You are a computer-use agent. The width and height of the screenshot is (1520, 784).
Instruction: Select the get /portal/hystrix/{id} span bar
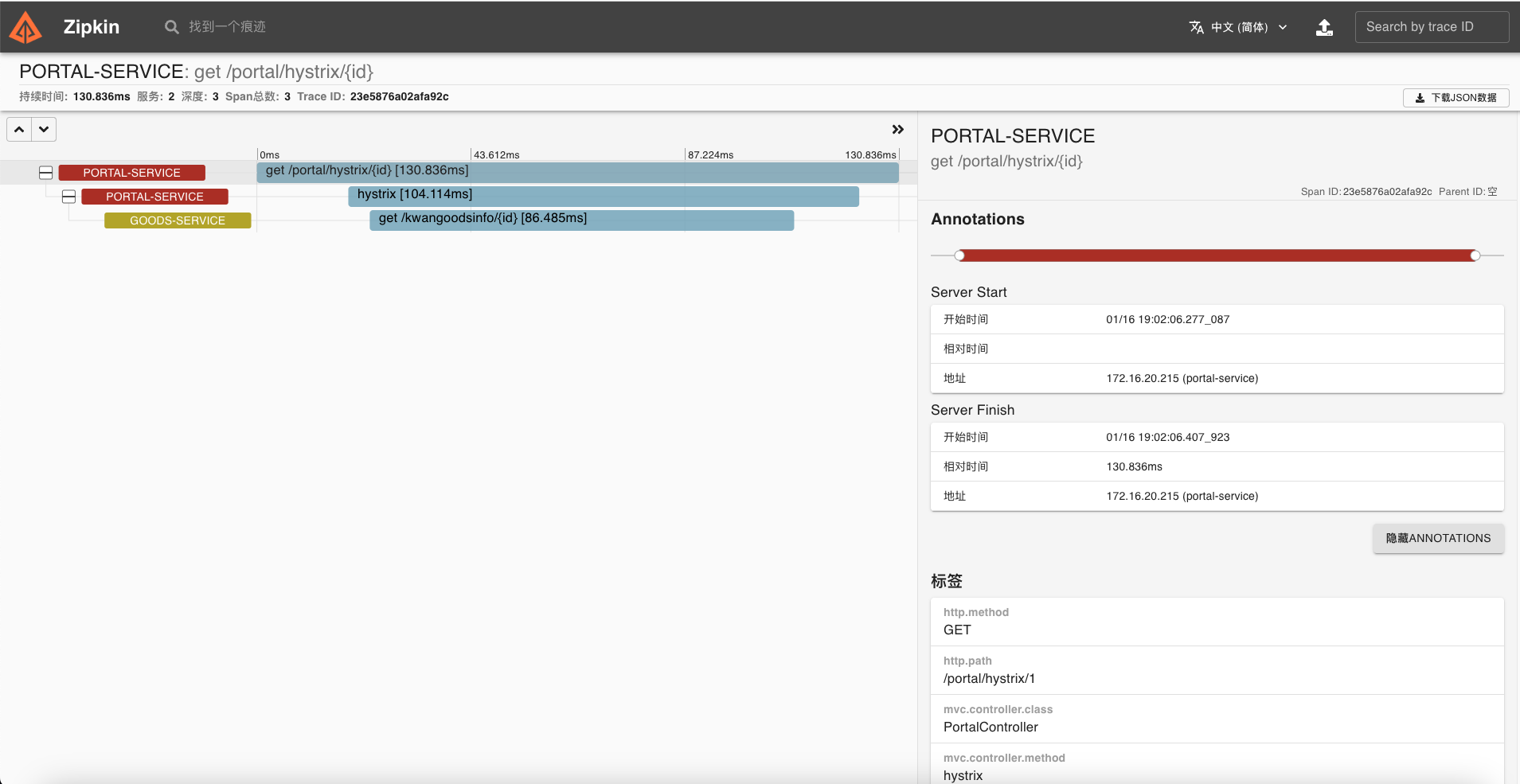coord(578,172)
